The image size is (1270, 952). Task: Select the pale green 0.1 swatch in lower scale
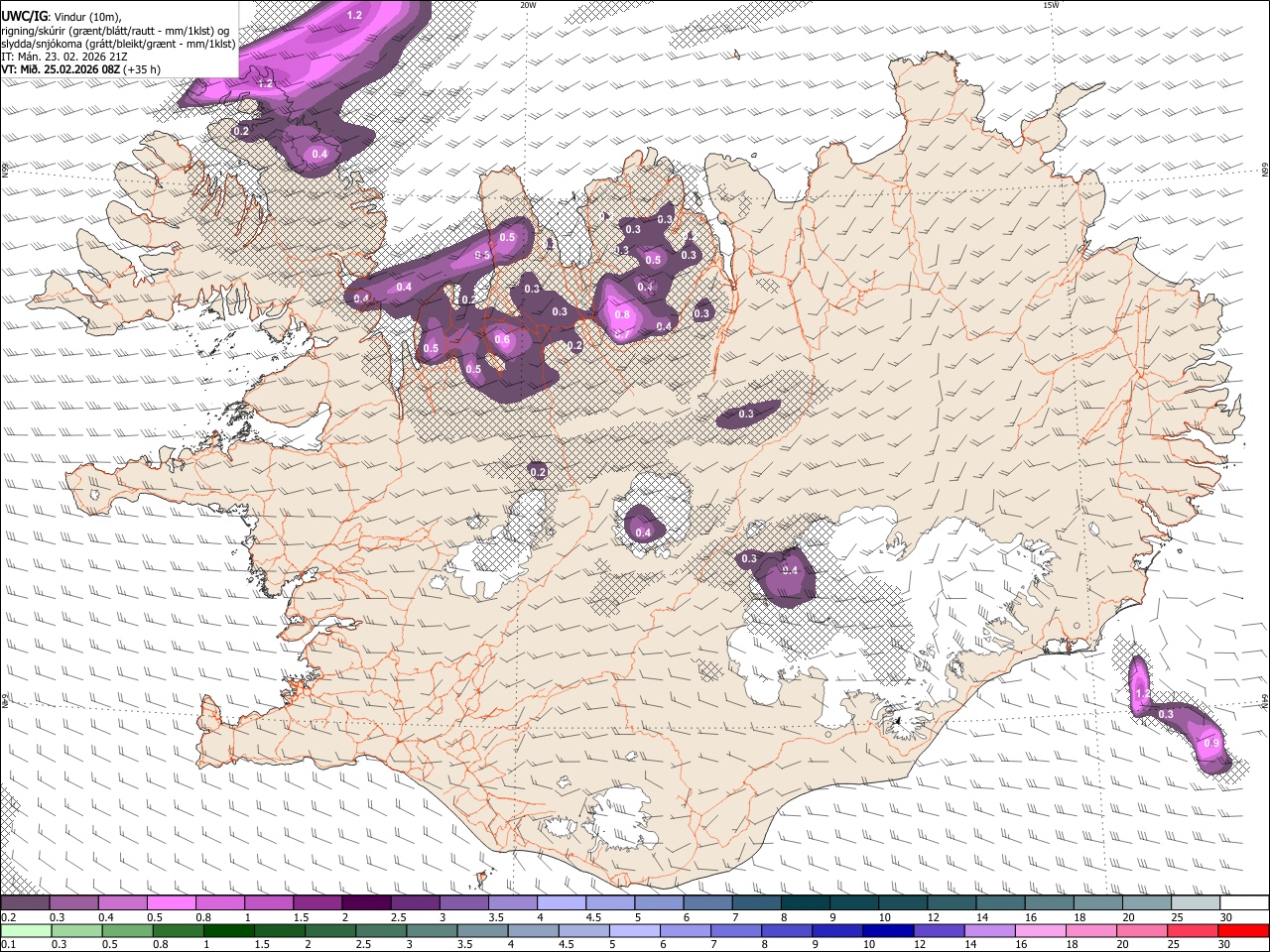tap(26, 930)
